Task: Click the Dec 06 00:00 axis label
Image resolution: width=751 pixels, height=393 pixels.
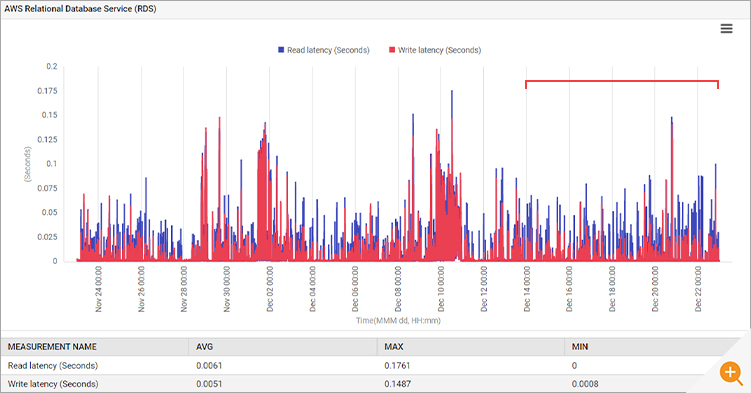Action: 355,289
